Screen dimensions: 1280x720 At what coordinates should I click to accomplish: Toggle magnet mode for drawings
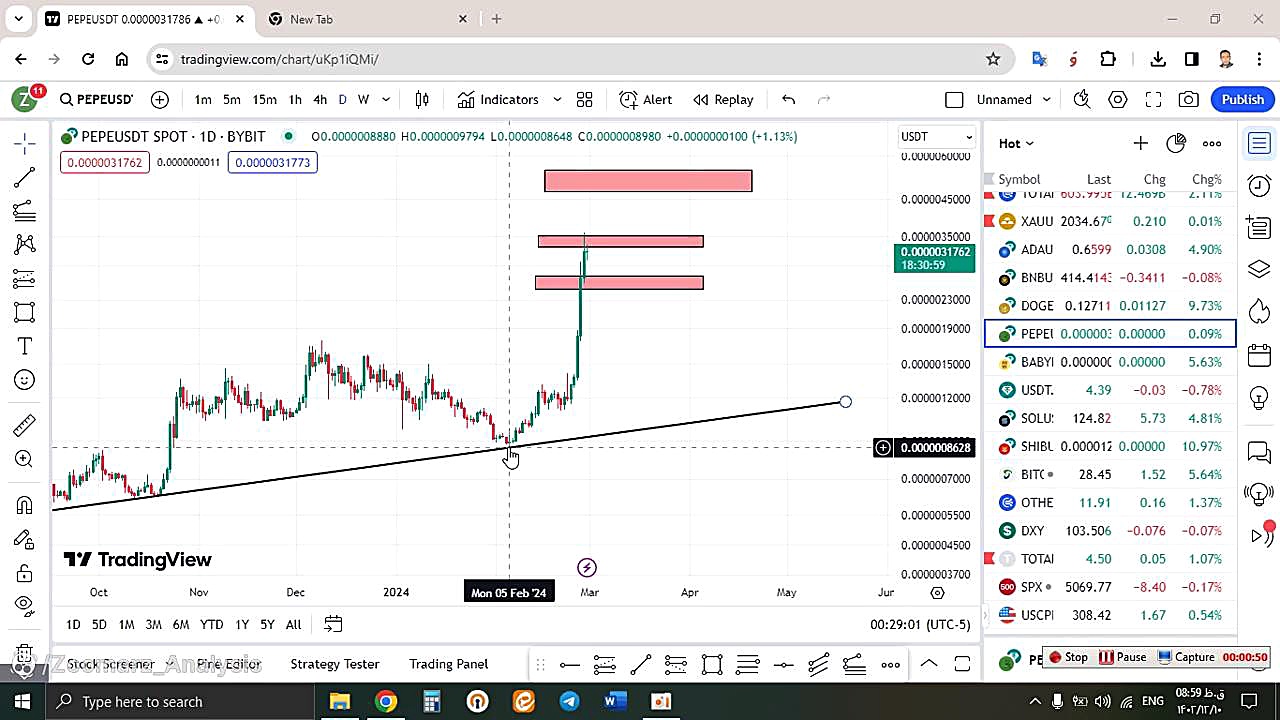point(25,505)
